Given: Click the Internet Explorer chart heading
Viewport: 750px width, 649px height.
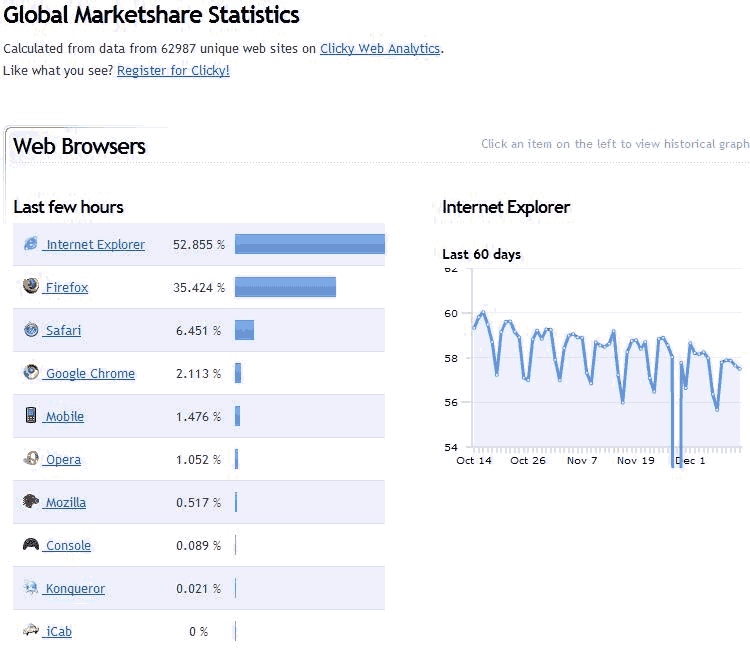Looking at the screenshot, I should [x=506, y=207].
